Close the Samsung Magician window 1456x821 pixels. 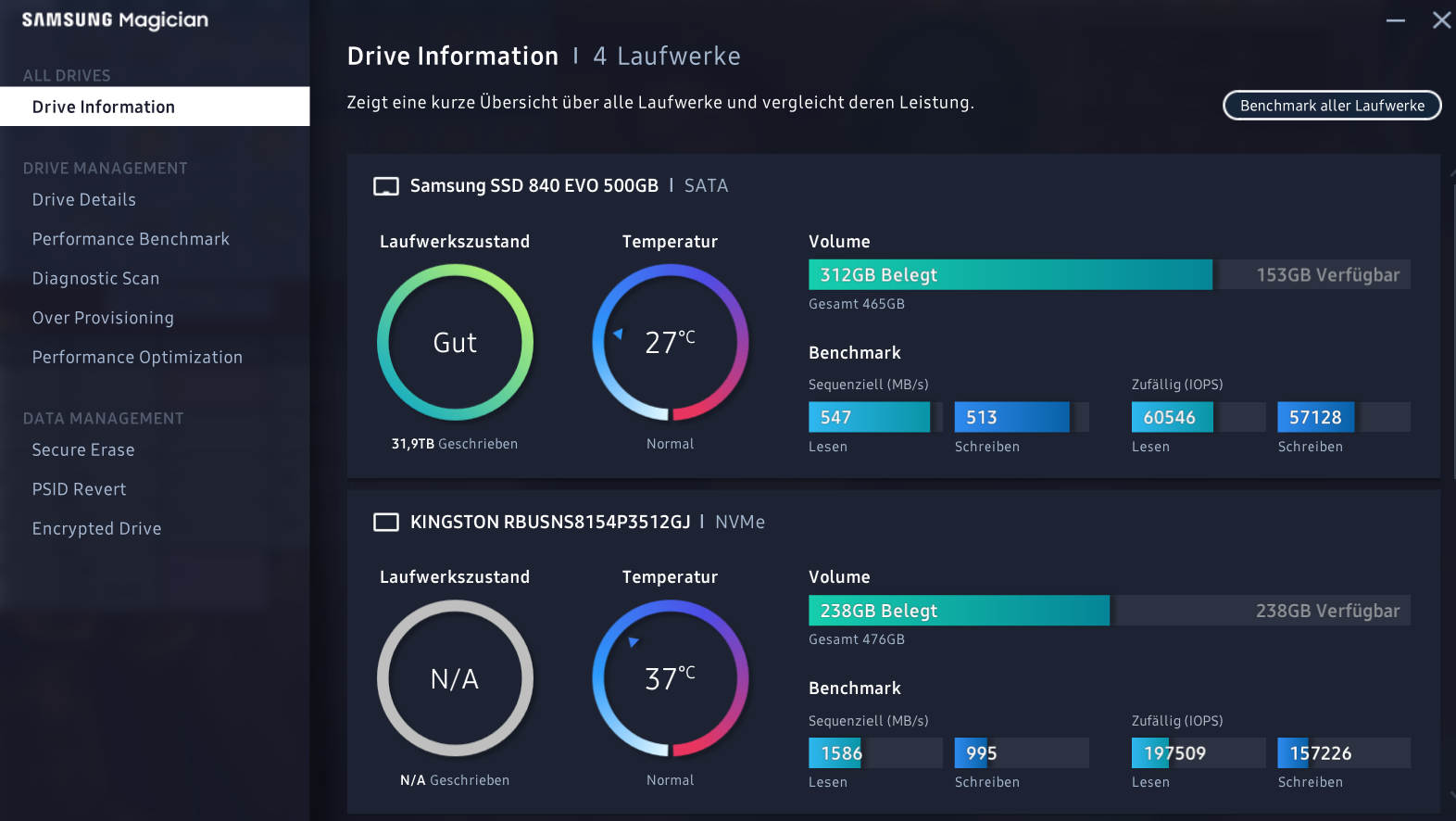pyautogui.click(x=1441, y=20)
